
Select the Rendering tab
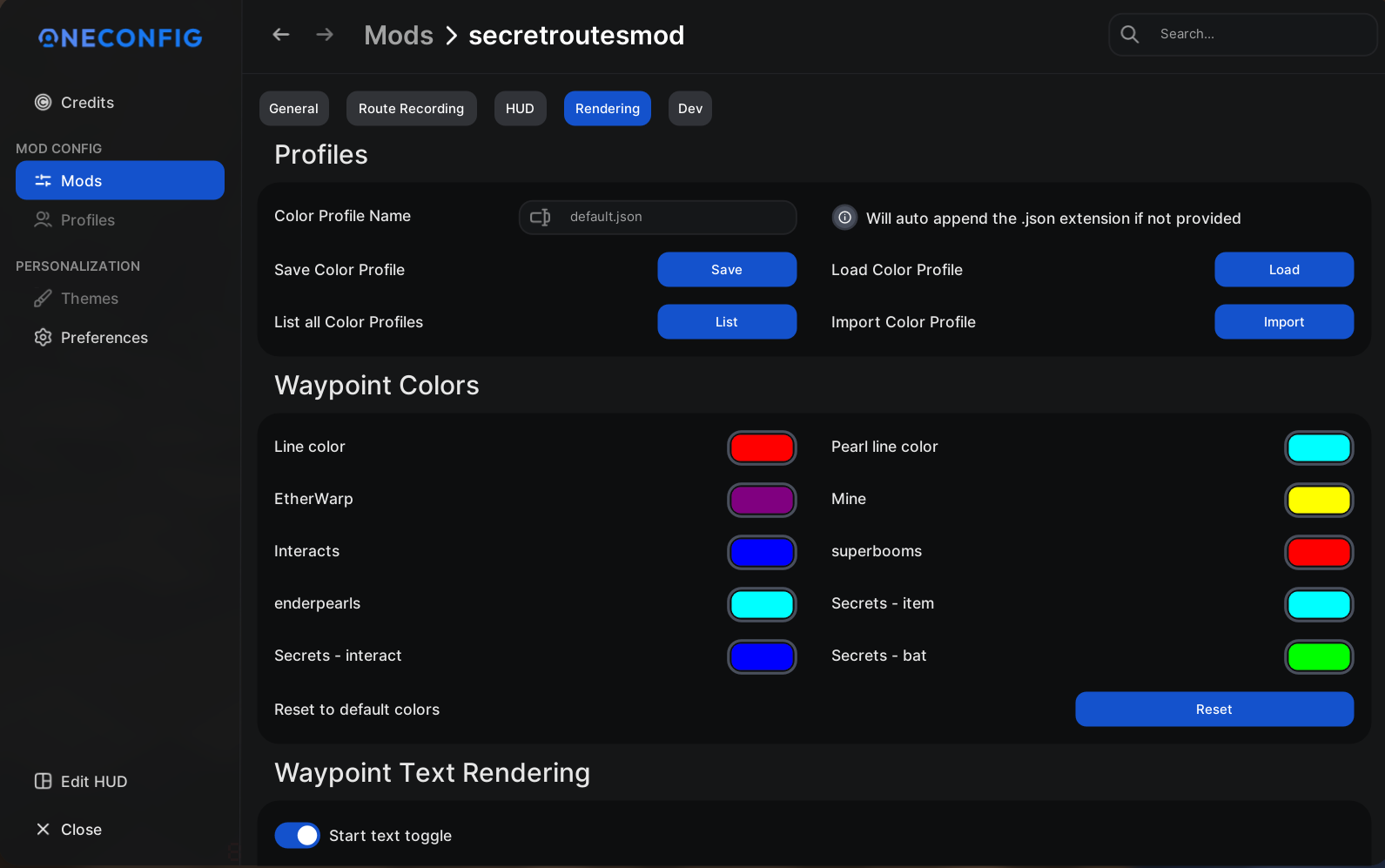[608, 109]
